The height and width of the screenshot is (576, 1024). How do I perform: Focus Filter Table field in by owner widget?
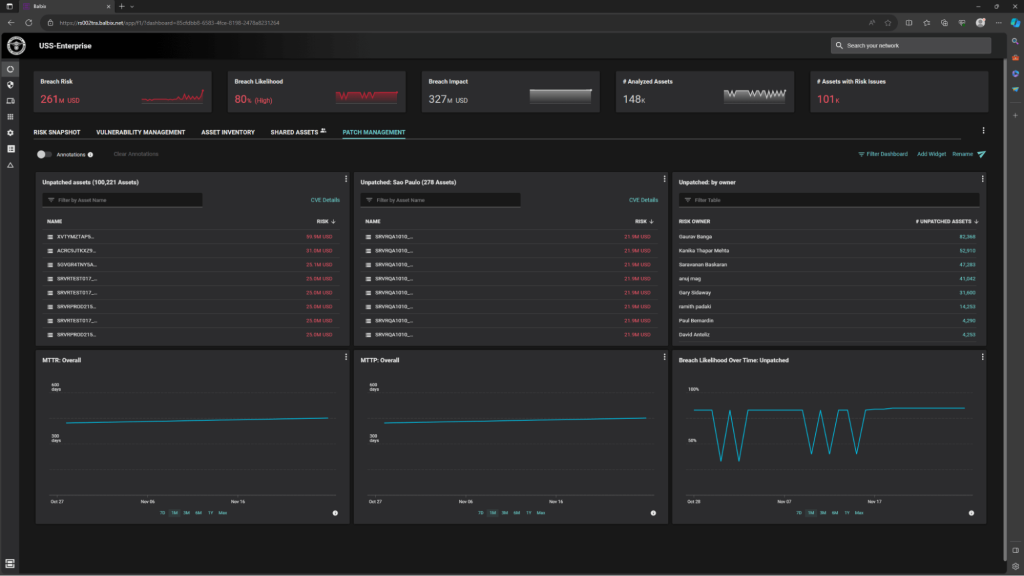[x=829, y=200]
